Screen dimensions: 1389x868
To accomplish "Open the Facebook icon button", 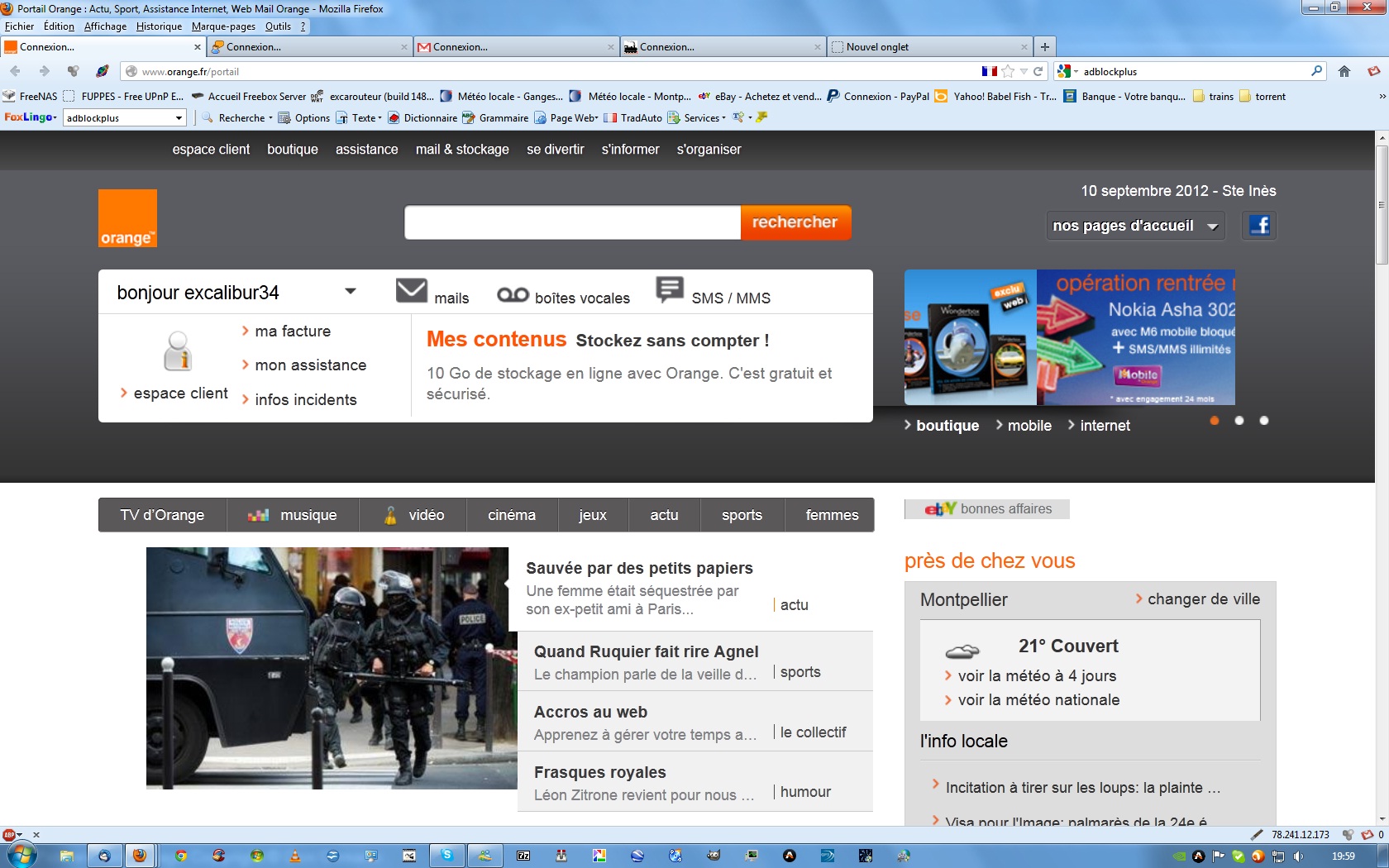I will (x=1259, y=225).
